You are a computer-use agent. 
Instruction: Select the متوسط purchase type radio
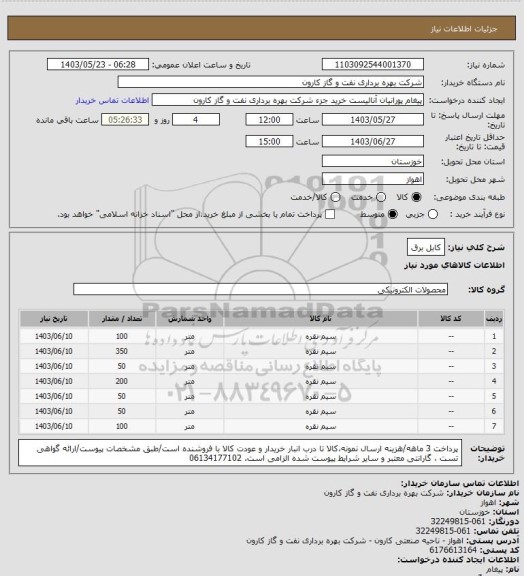pyautogui.click(x=393, y=214)
